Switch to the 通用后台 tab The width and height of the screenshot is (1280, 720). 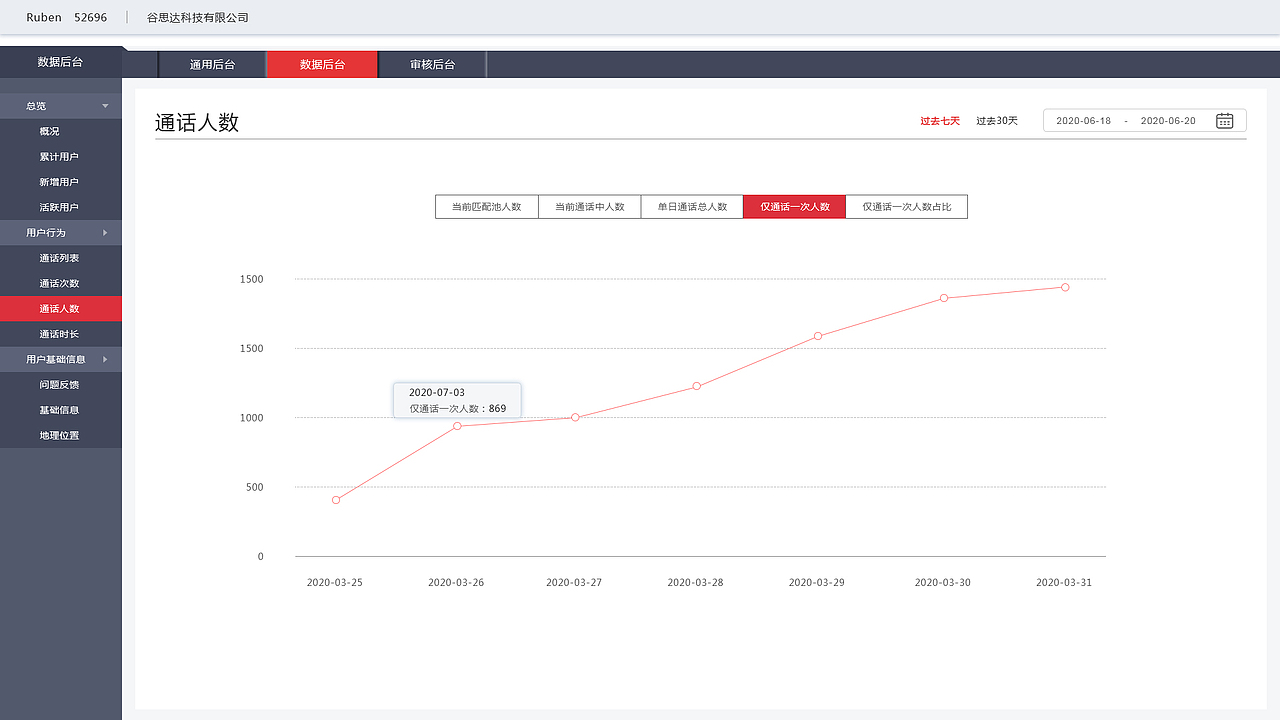[x=212, y=65]
